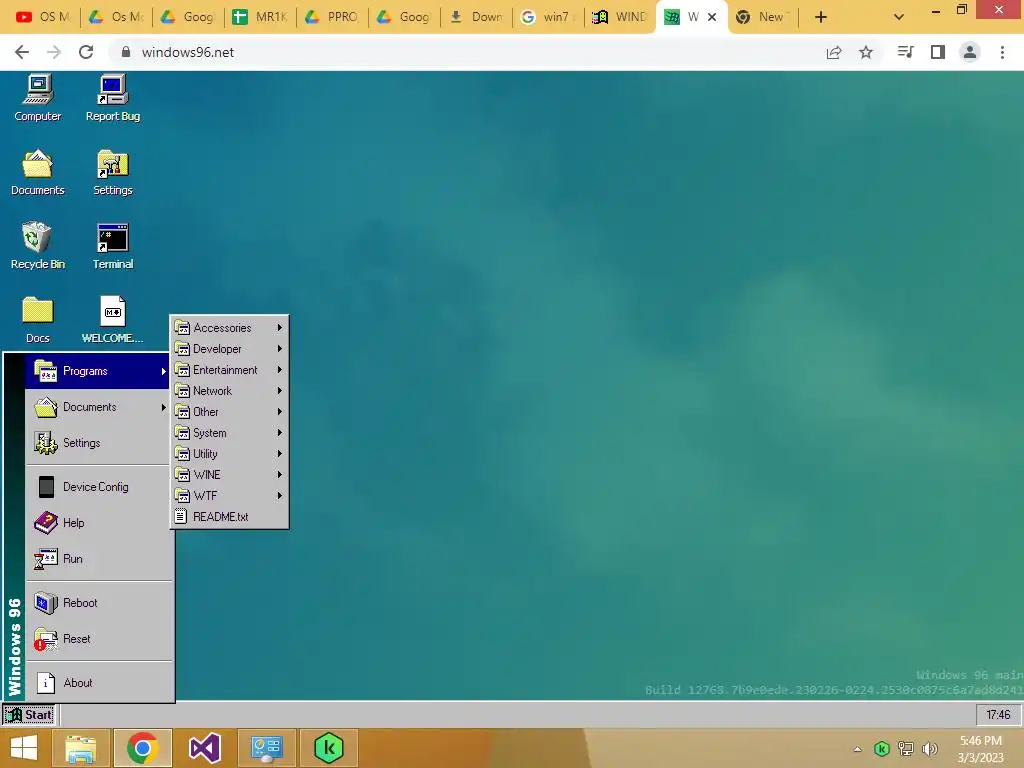1024x768 pixels.
Task: Choose Run in the Start menu
Action: (97, 558)
